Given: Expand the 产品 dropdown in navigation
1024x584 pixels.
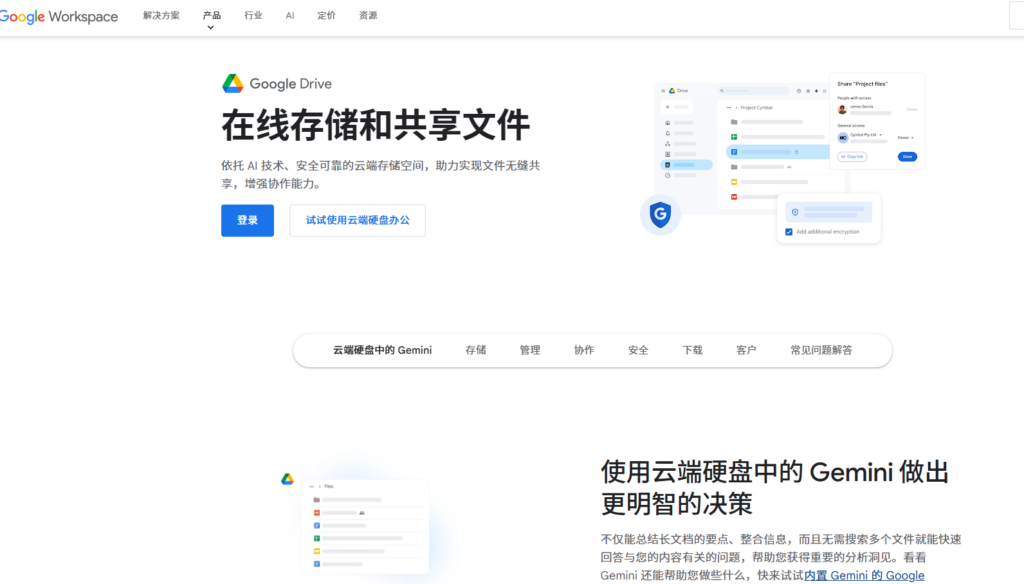Looking at the screenshot, I should pos(210,15).
